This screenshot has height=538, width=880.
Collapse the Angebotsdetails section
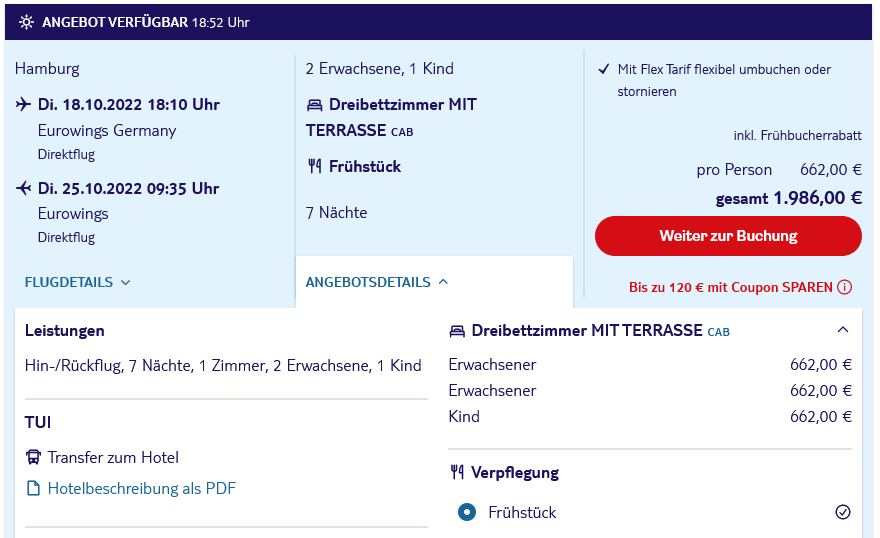pos(443,282)
